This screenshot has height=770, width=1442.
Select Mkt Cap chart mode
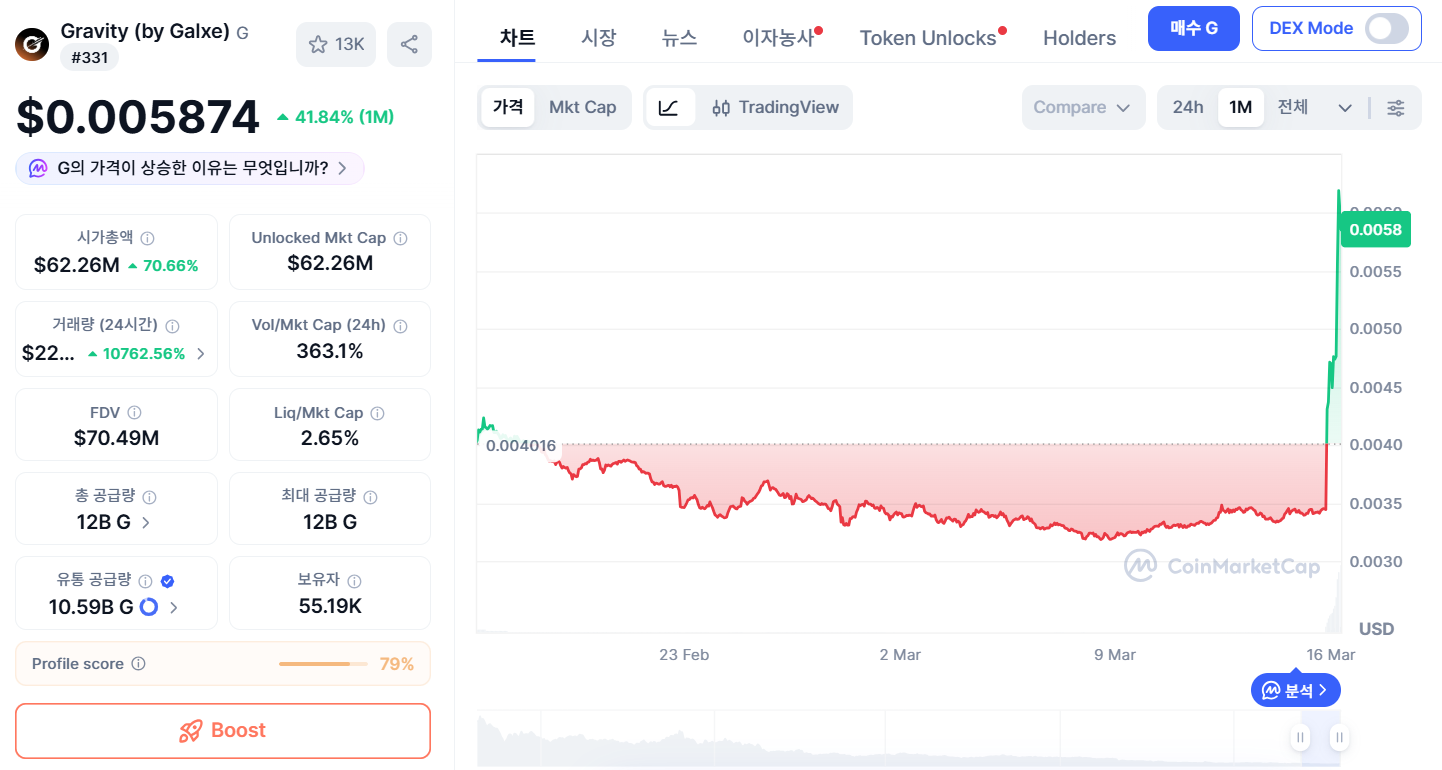point(583,108)
